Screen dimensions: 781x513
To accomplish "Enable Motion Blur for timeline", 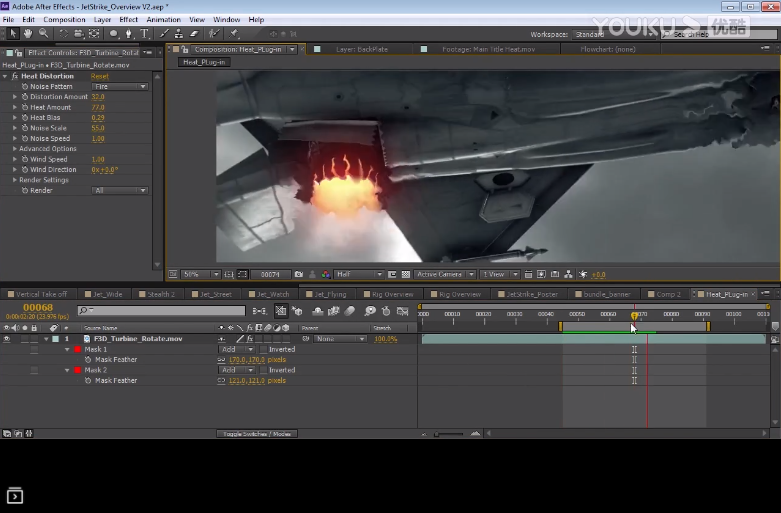I will tap(350, 311).
